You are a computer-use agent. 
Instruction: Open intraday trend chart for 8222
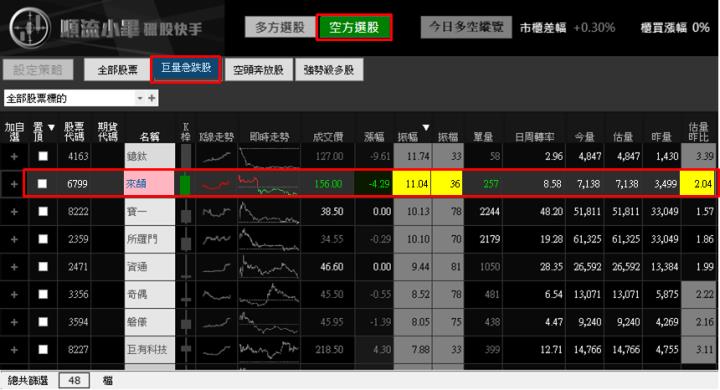(269, 213)
